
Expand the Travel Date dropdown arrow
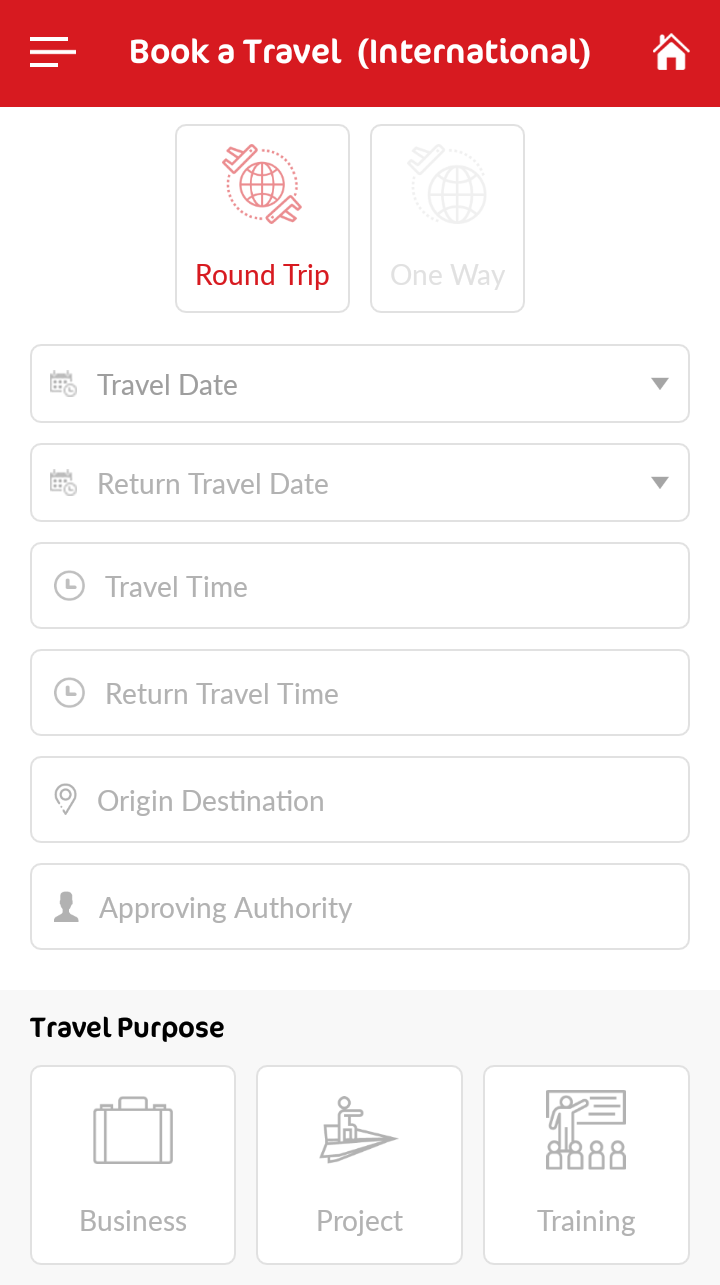coord(659,384)
